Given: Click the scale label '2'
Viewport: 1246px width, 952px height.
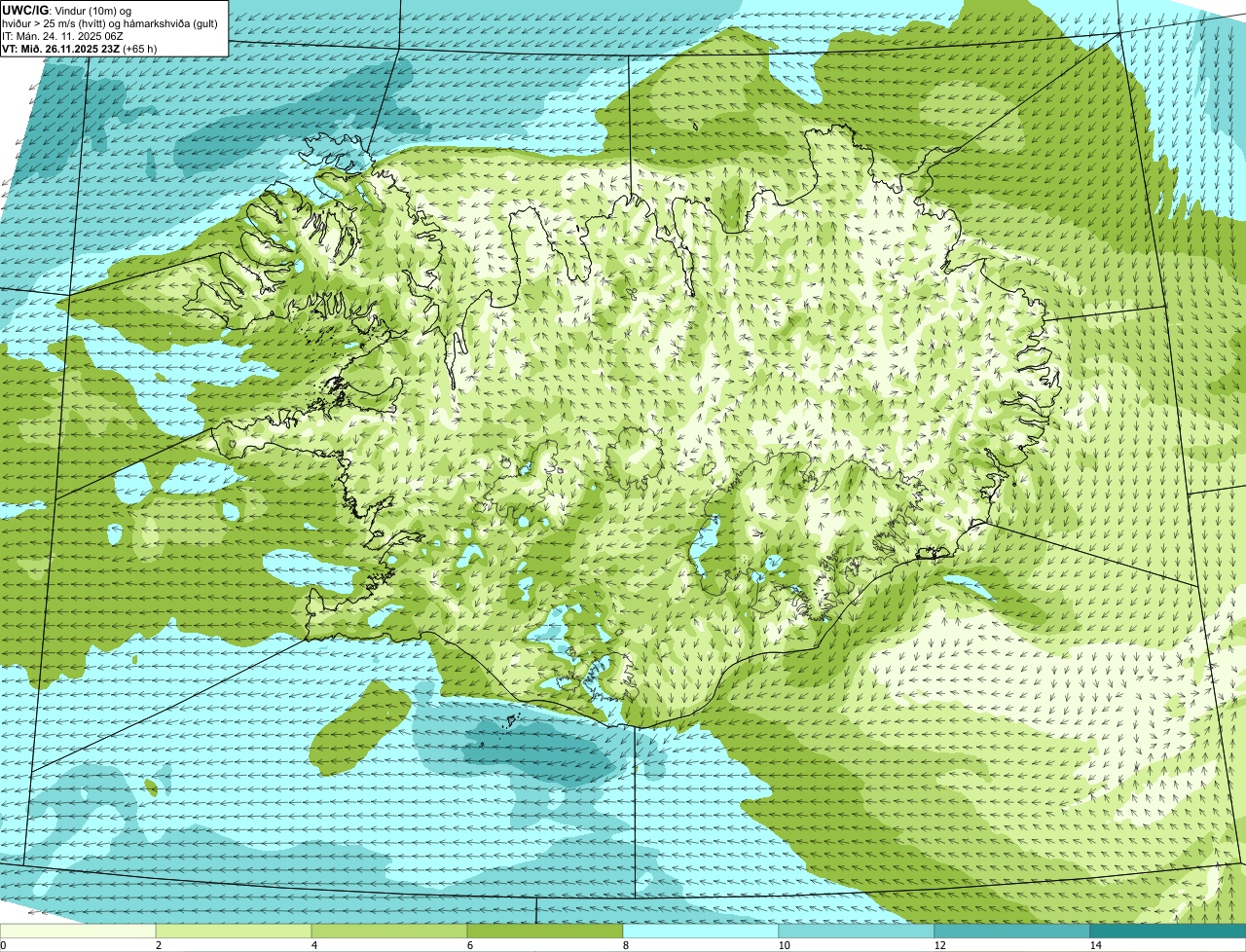Looking at the screenshot, I should (x=158, y=945).
